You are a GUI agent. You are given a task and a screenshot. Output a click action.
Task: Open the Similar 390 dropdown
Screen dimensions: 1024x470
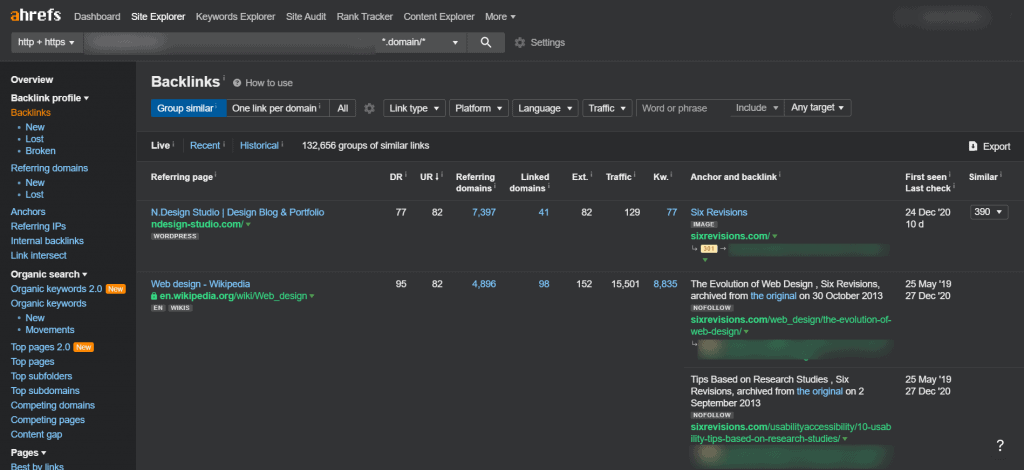point(989,212)
